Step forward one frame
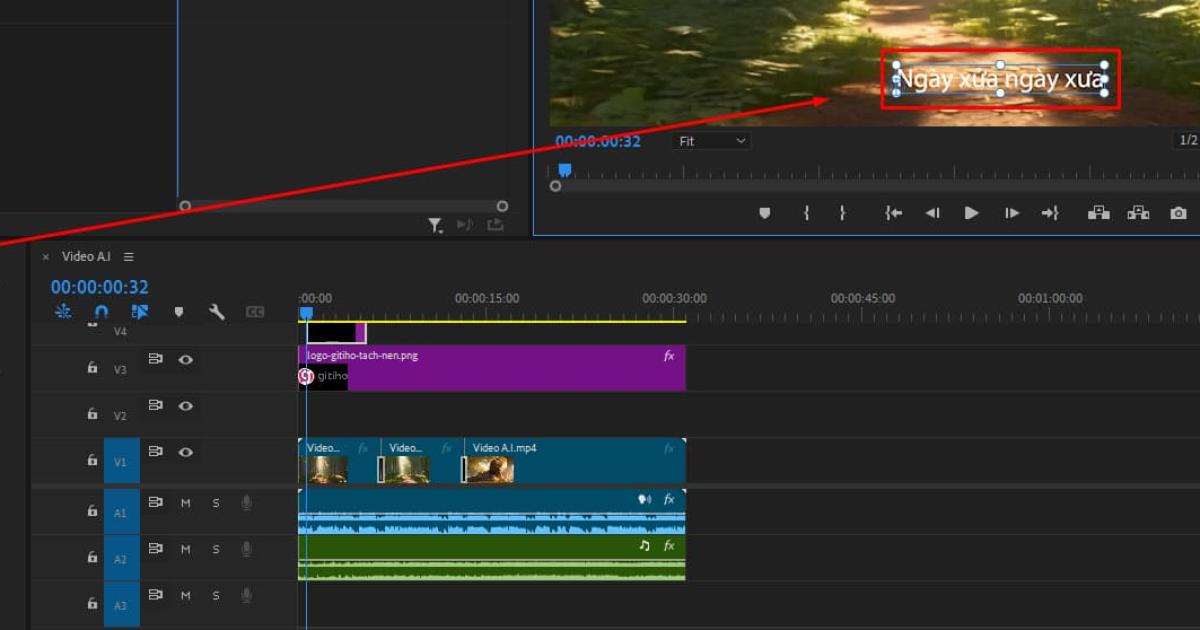1200x630 pixels. pyautogui.click(x=1010, y=212)
